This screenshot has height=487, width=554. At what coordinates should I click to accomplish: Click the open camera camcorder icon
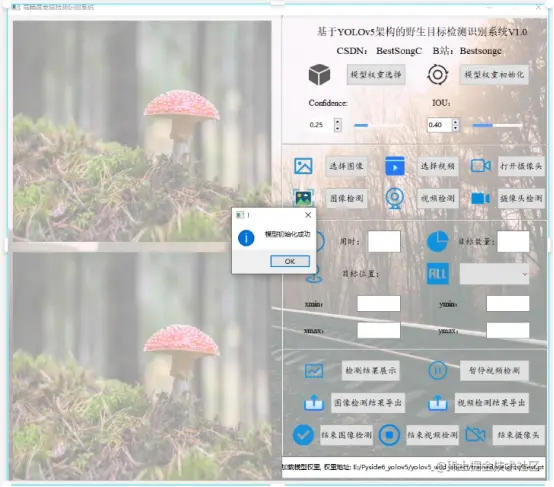coord(481,165)
